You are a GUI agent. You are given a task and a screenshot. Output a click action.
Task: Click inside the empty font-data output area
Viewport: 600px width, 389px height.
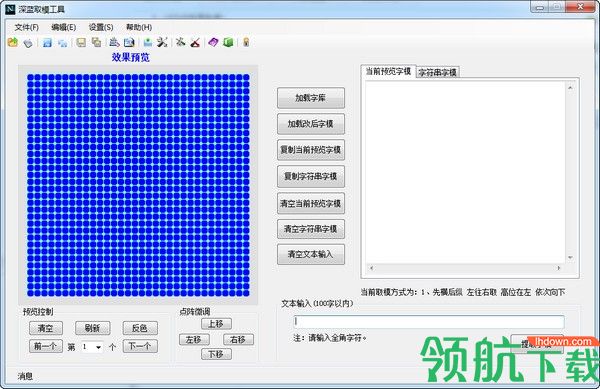click(465, 172)
